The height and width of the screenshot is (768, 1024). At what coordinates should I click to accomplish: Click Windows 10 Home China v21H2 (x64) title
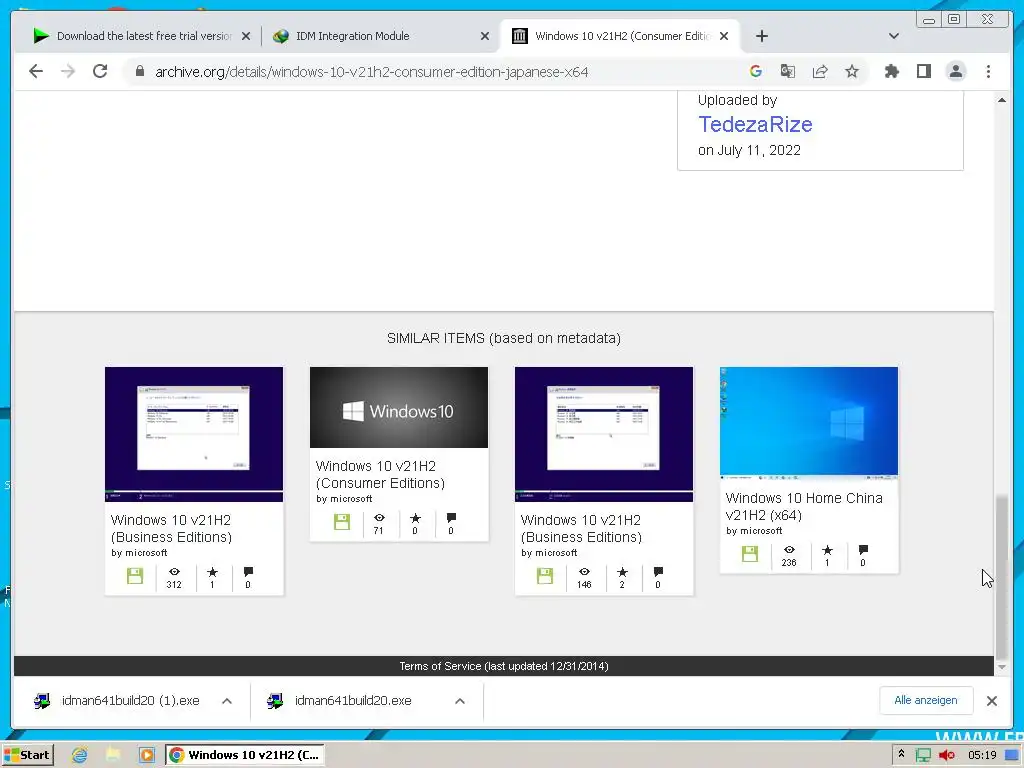804,507
